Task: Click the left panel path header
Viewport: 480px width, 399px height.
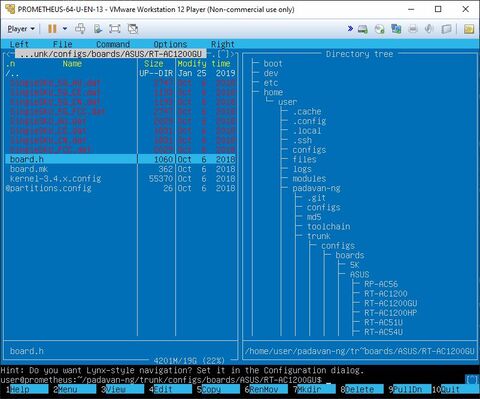Action: (111, 54)
